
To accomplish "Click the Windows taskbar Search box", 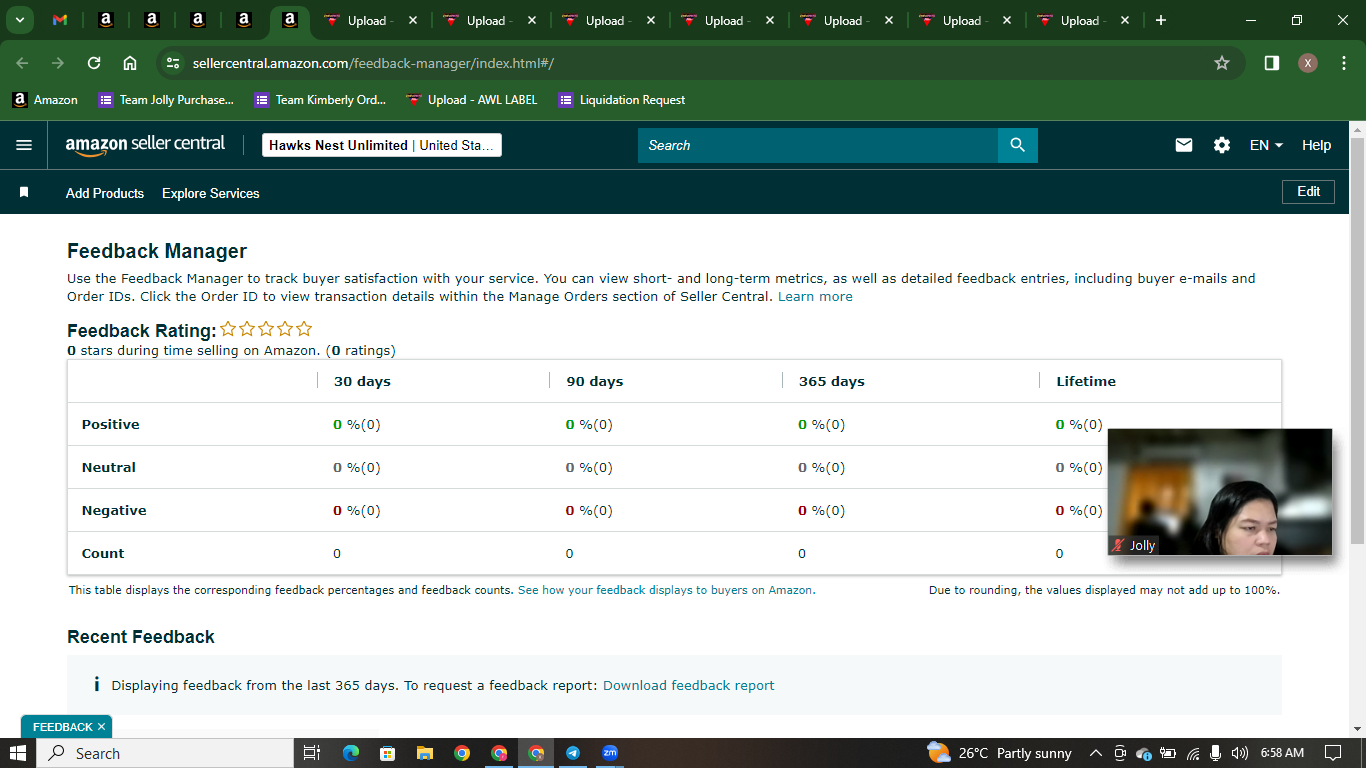I will pyautogui.click(x=165, y=753).
